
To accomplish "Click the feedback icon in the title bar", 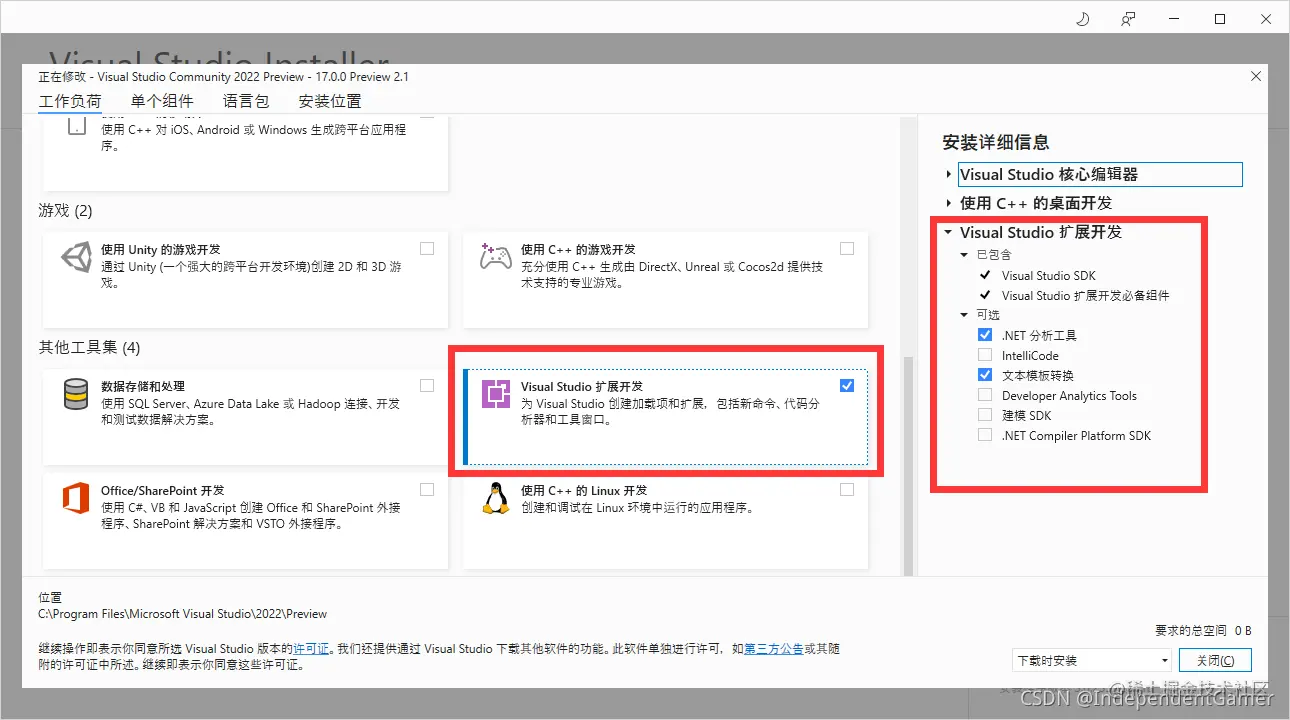I will 1129,19.
